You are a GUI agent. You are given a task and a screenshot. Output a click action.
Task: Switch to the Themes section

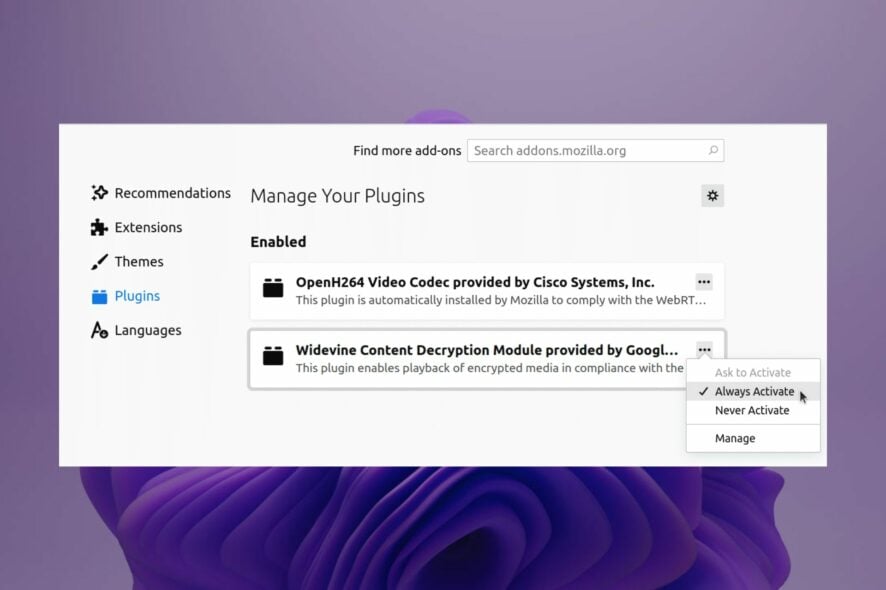139,262
